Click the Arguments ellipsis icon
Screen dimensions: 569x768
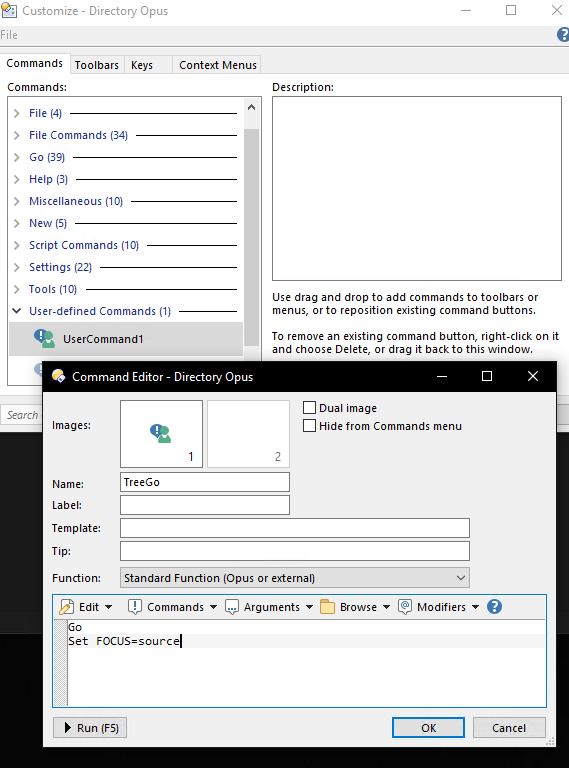point(232,607)
